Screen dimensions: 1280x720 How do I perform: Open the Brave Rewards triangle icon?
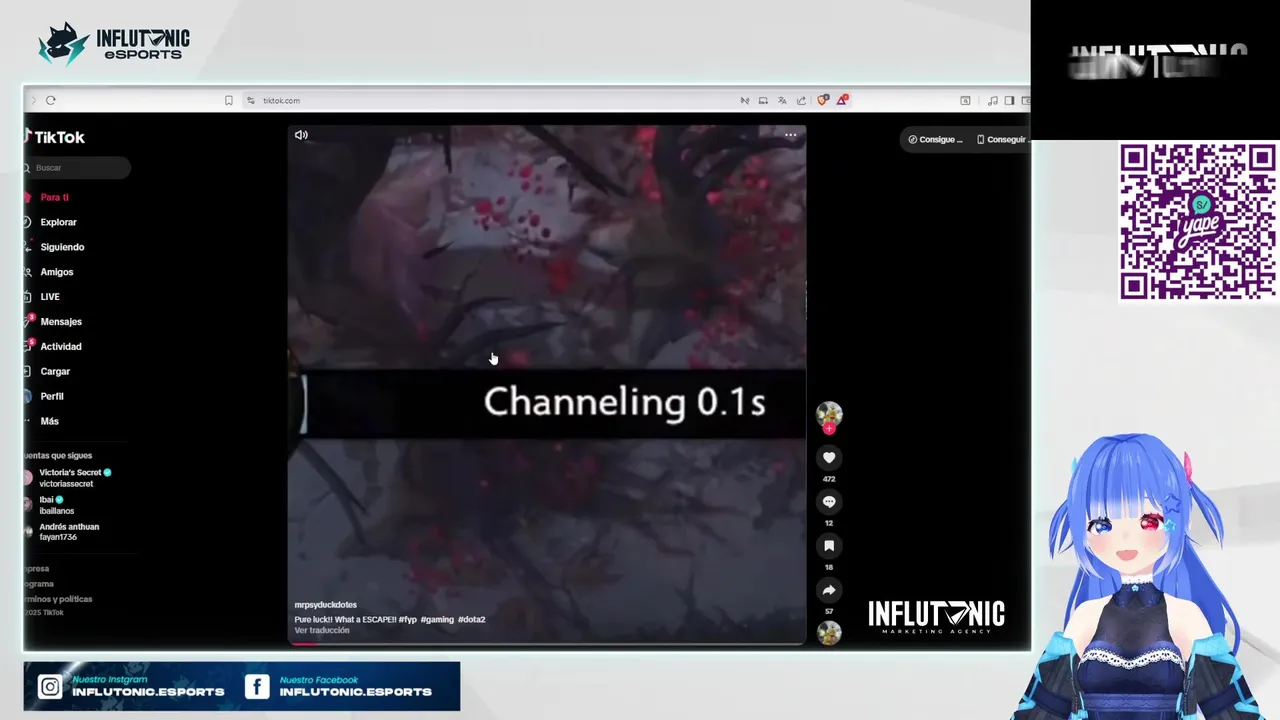(842, 100)
